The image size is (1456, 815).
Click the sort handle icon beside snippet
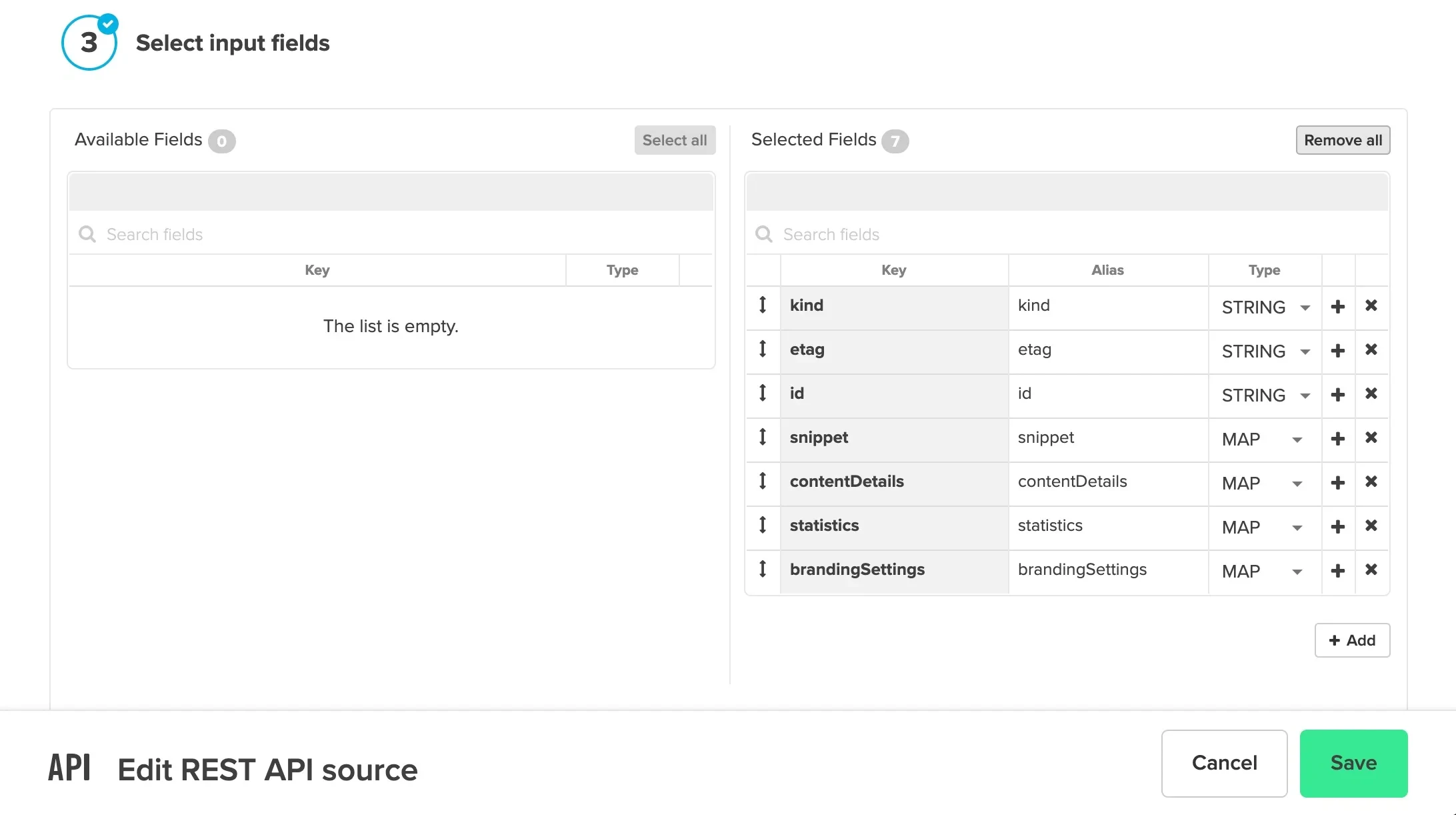763,438
